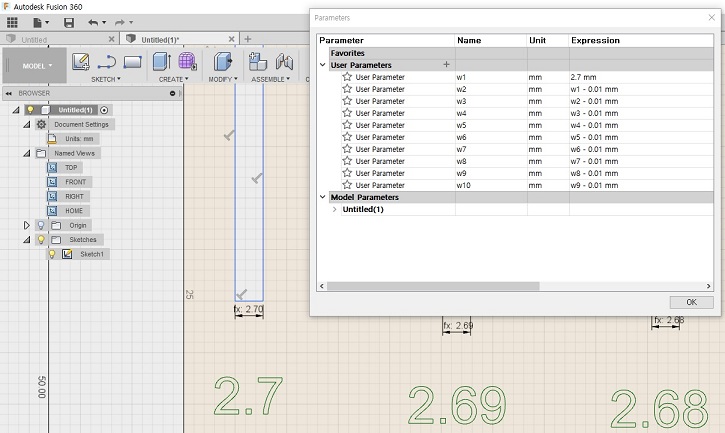Click the scroll right arrow in Parameters
725x433 pixels.
point(708,286)
